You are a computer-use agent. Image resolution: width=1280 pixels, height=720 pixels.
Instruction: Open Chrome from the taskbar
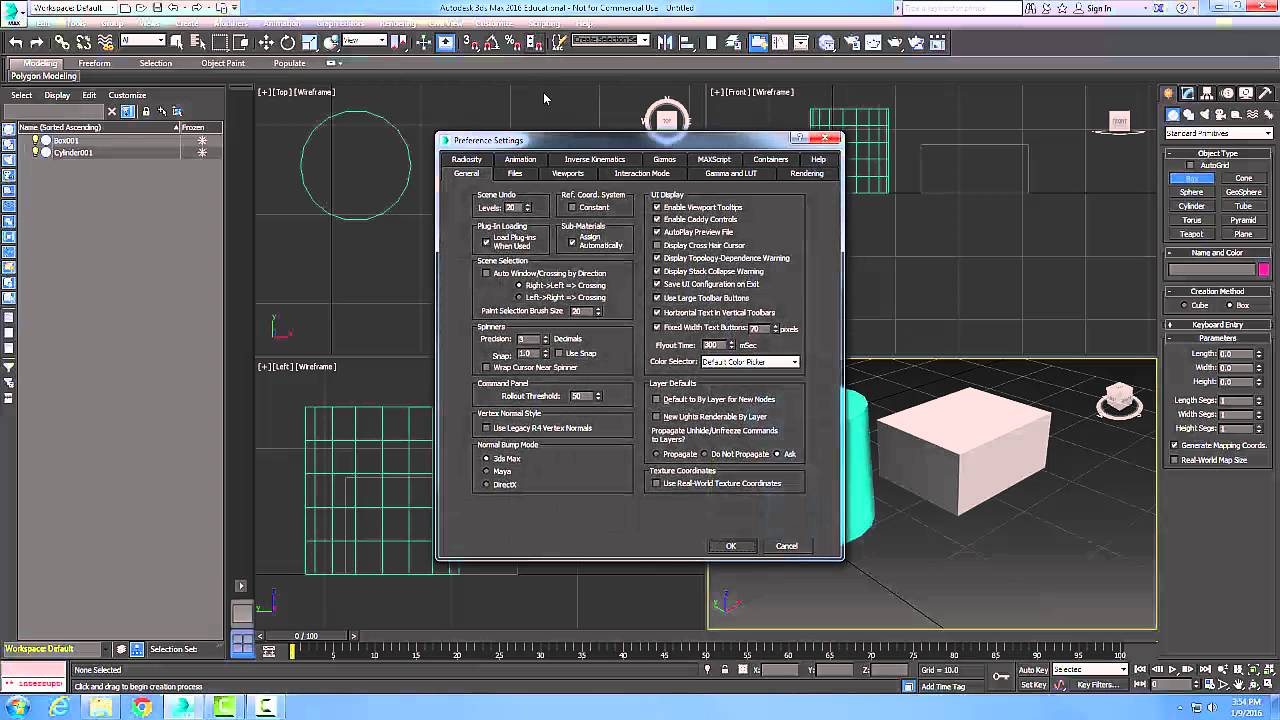pyautogui.click(x=142, y=707)
